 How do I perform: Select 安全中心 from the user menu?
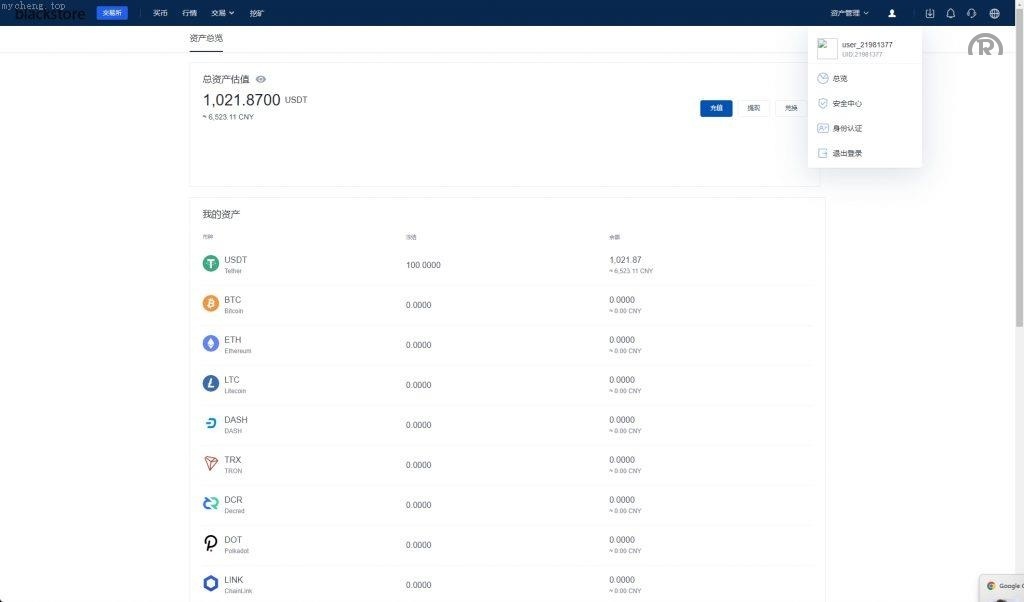846,103
